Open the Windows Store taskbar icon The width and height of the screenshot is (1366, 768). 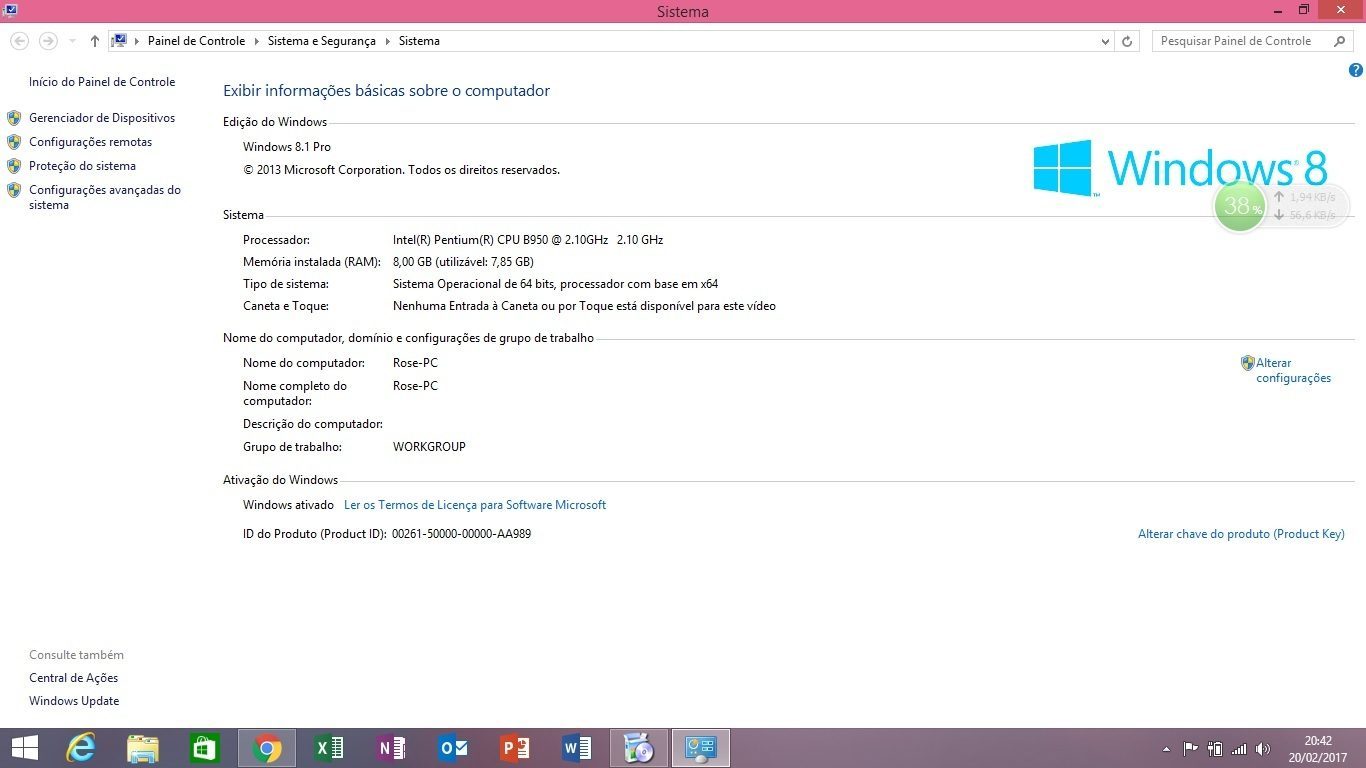click(205, 748)
